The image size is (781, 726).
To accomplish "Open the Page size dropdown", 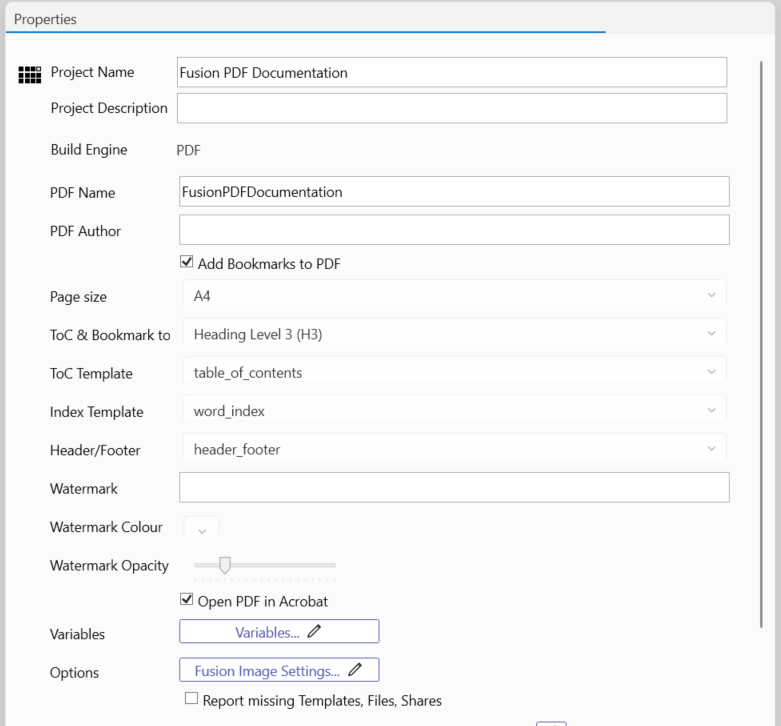I will (x=454, y=296).
